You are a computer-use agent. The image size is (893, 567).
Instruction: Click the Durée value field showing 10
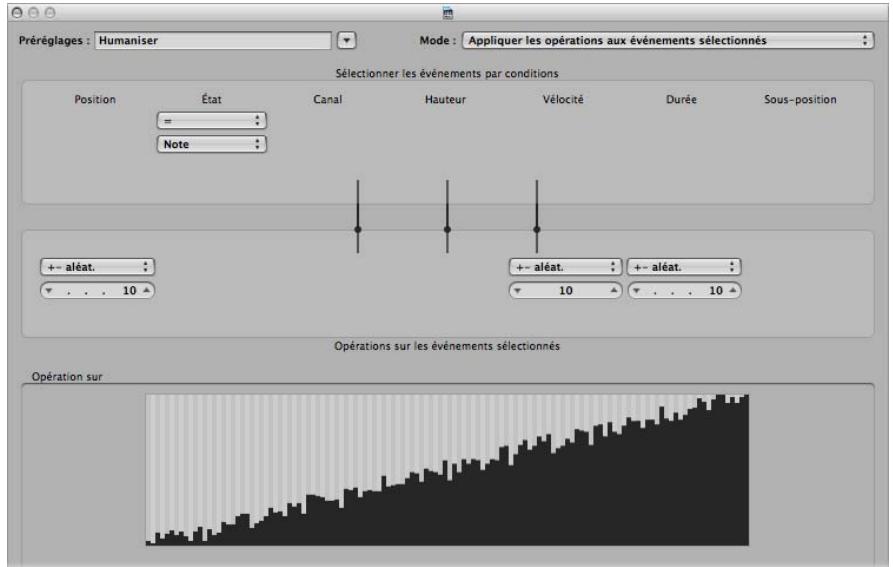tap(684, 290)
